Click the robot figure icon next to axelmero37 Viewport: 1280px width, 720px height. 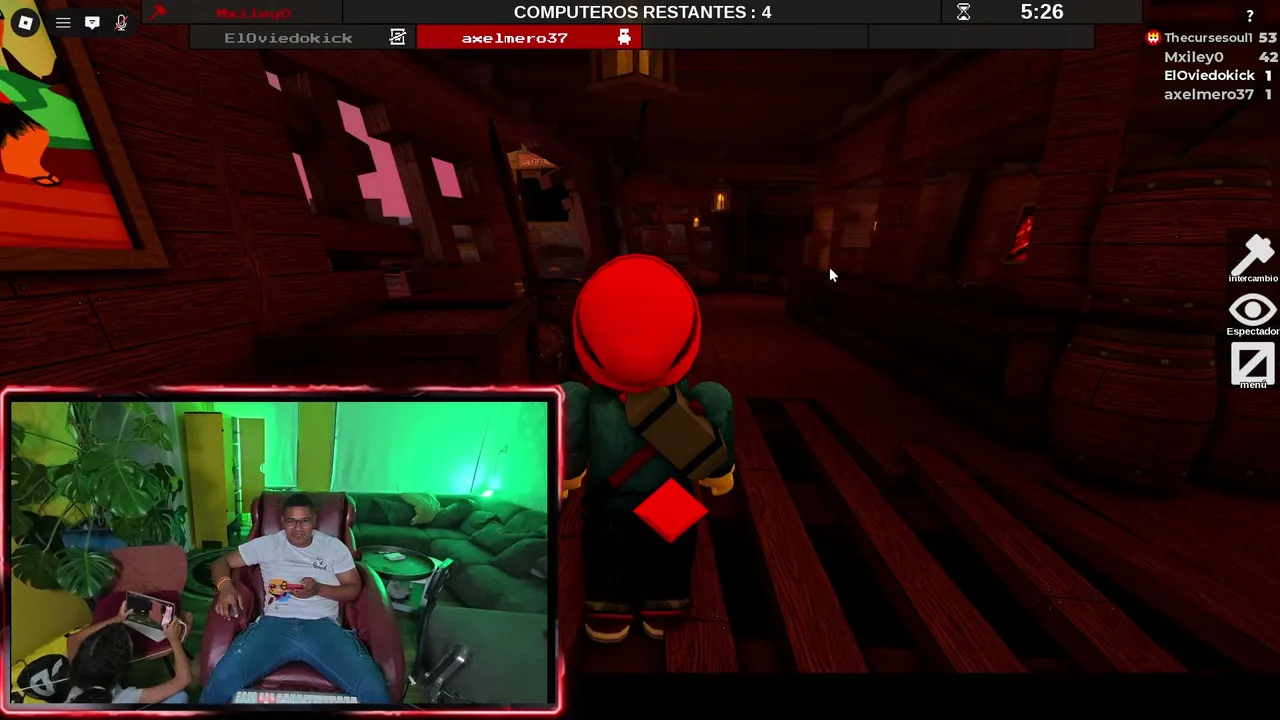point(624,38)
